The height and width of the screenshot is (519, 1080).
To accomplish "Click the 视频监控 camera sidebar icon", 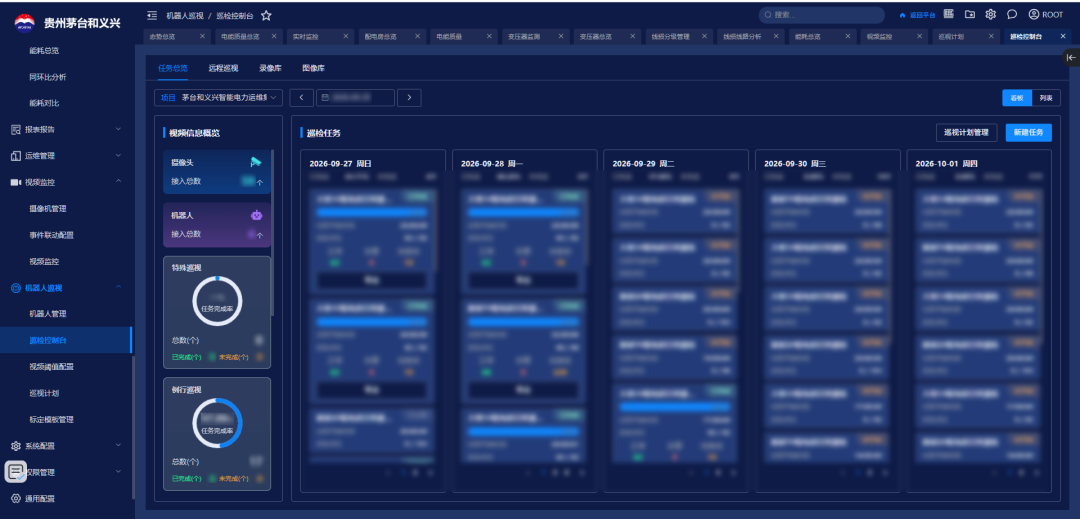I will [x=16, y=182].
